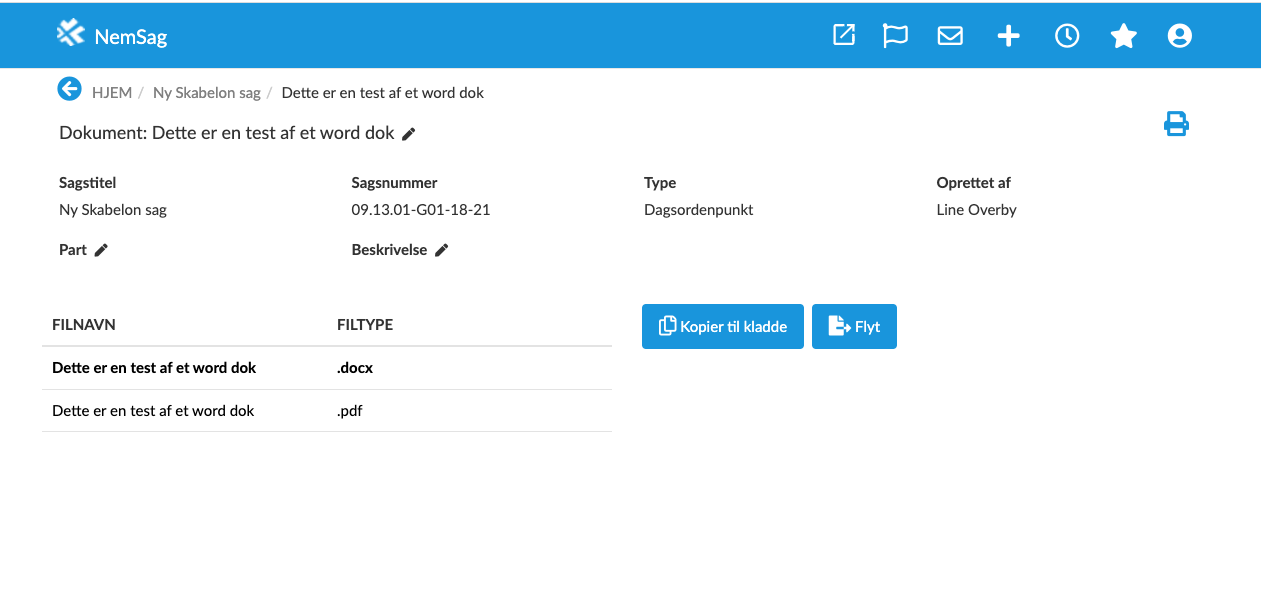Click the blue back arrow icon
The image size is (1261, 594).
(69, 90)
